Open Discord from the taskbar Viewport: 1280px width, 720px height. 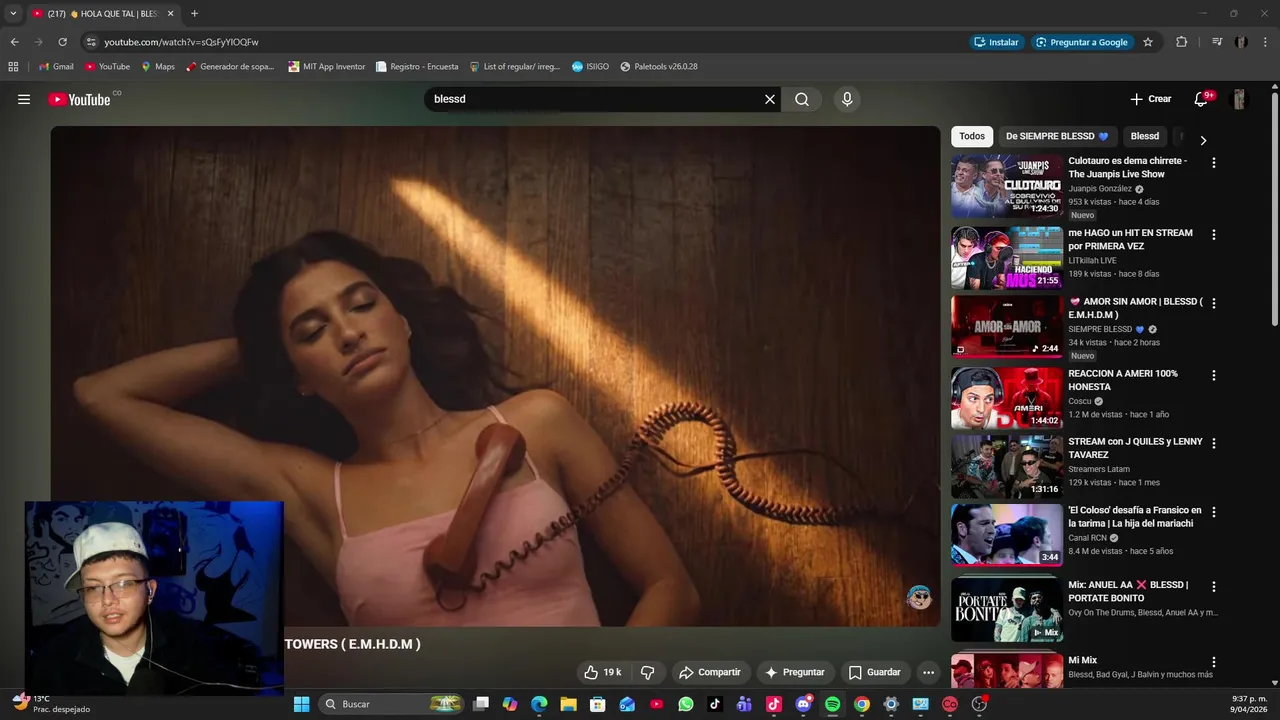coord(803,704)
